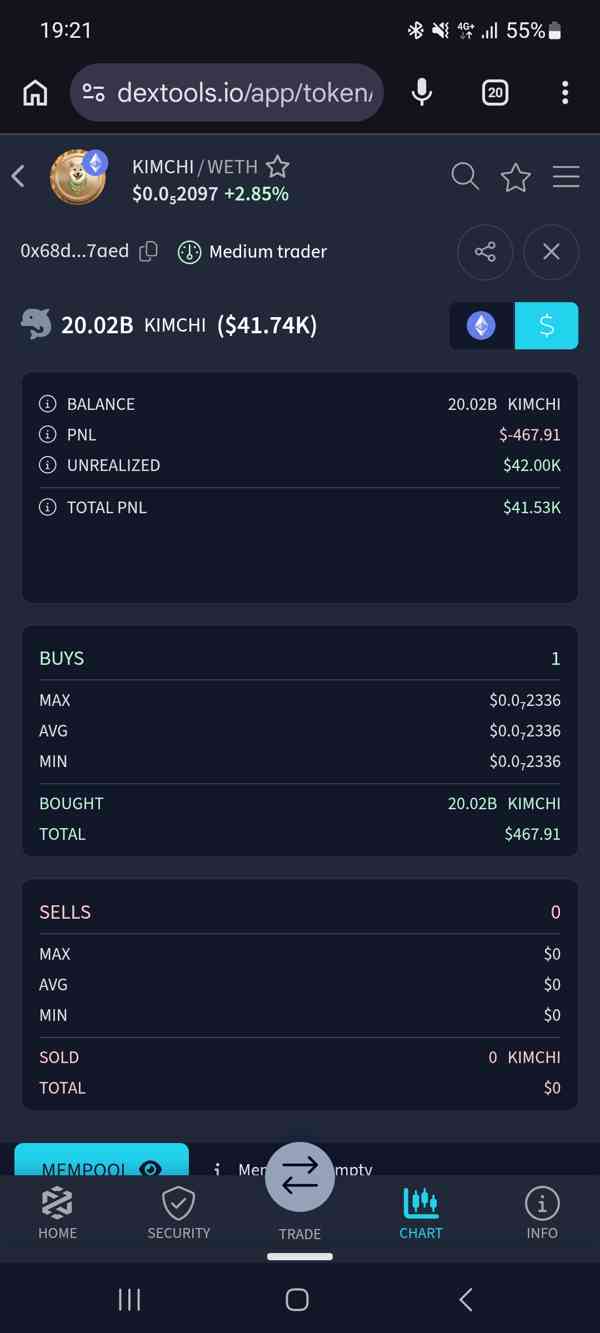Open the Security tab

(x=179, y=1213)
